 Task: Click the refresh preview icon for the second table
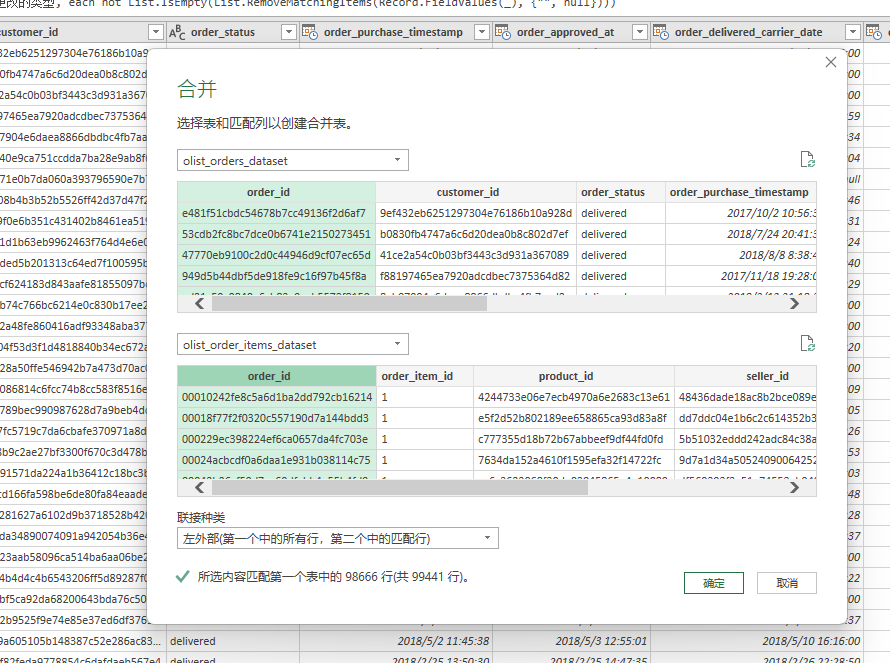[807, 343]
